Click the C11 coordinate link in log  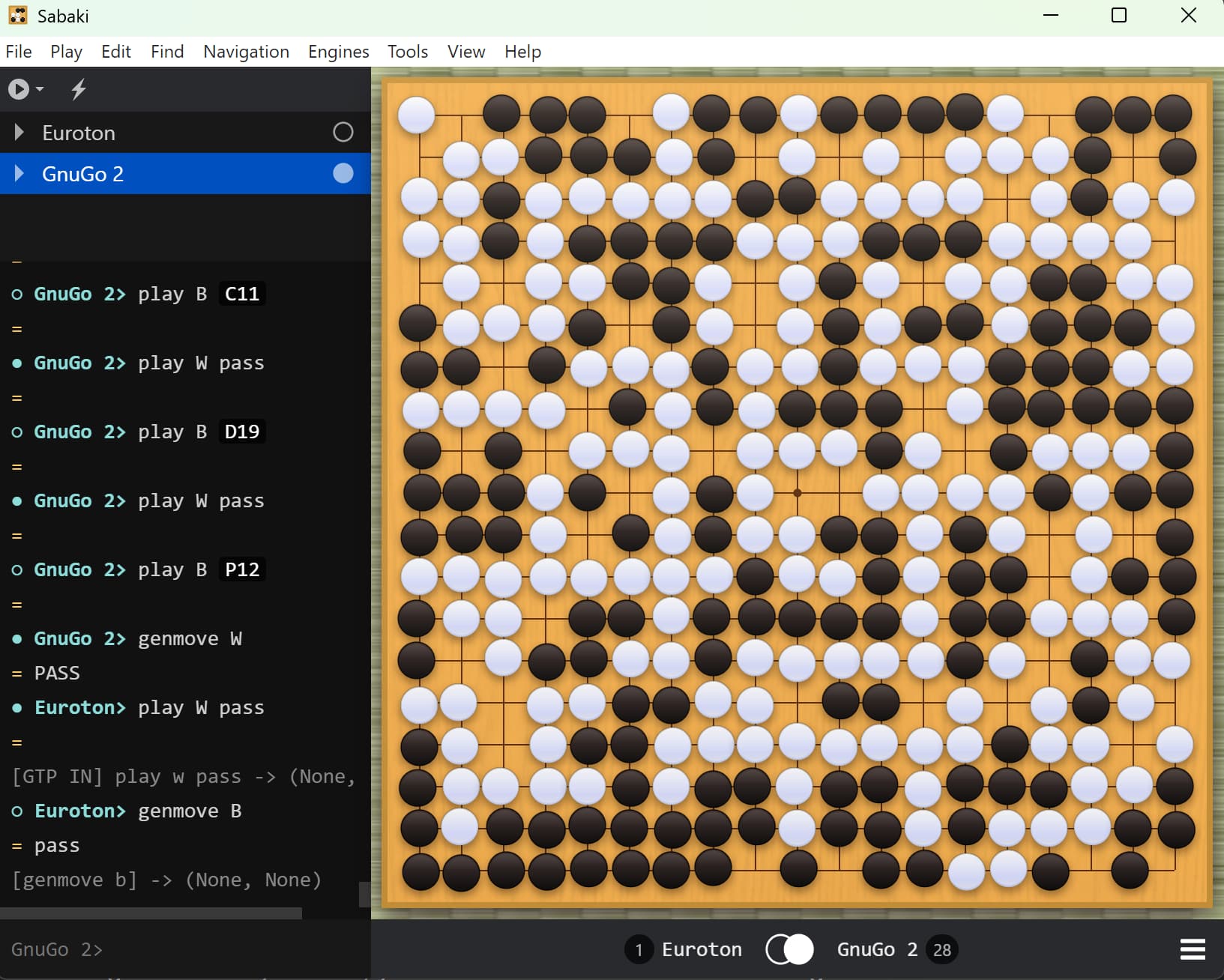tap(241, 294)
